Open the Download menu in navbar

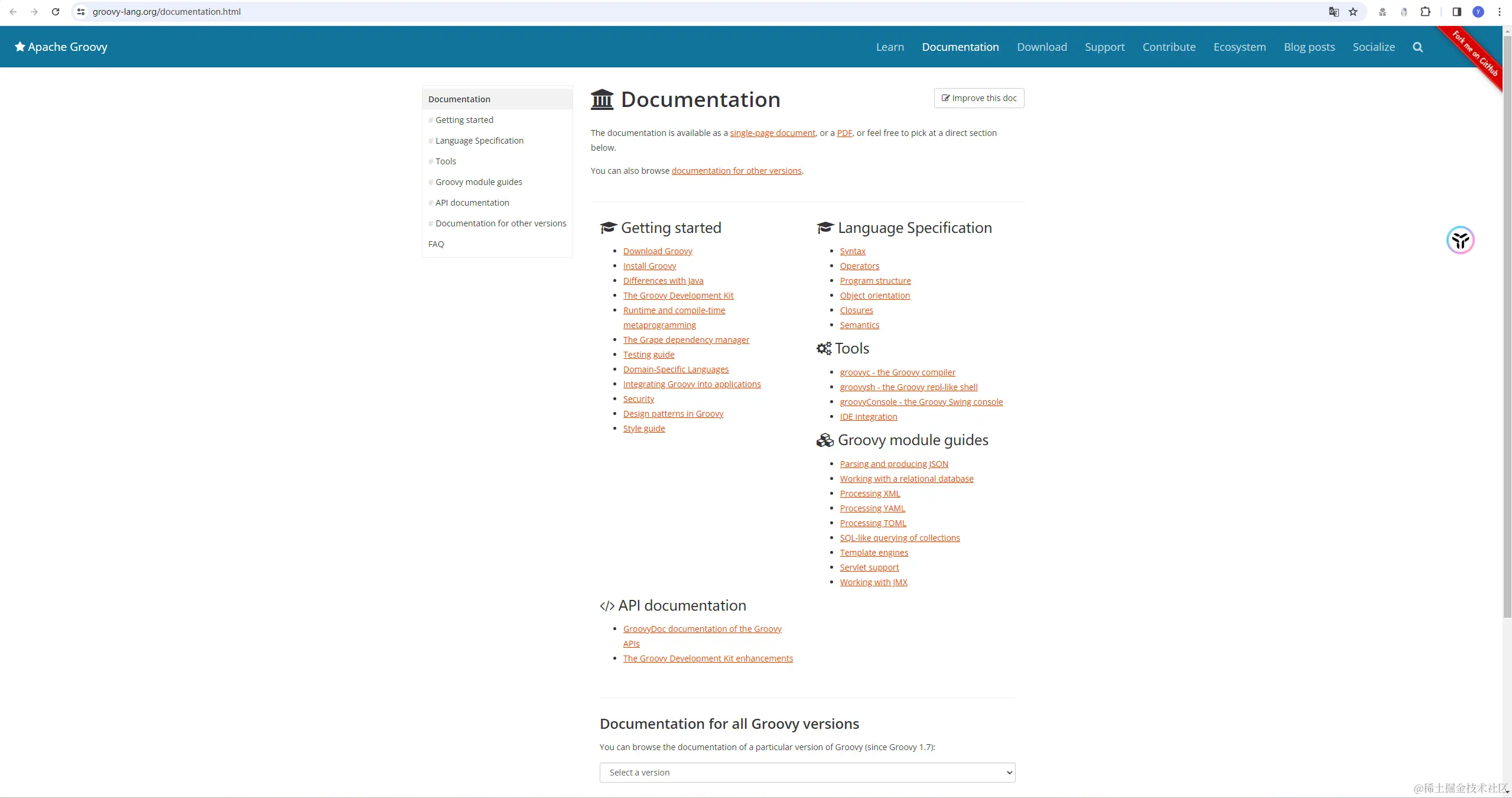click(1042, 47)
